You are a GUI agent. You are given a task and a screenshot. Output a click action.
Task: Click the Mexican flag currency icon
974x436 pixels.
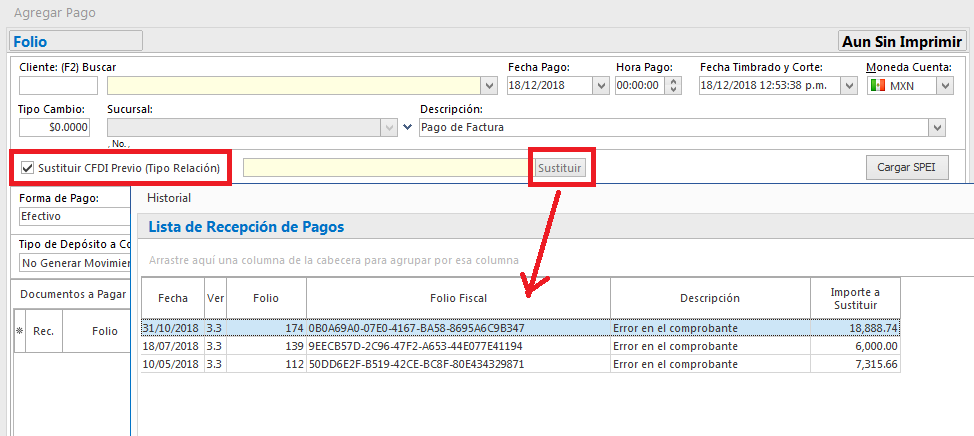click(x=877, y=86)
